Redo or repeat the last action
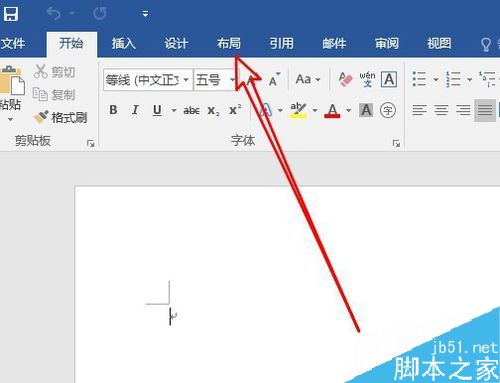 100,14
